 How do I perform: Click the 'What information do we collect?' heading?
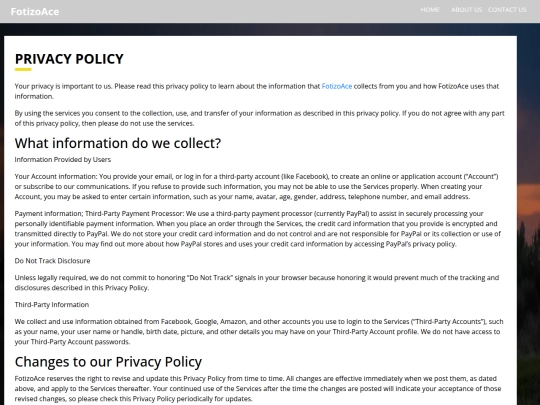click(x=118, y=143)
